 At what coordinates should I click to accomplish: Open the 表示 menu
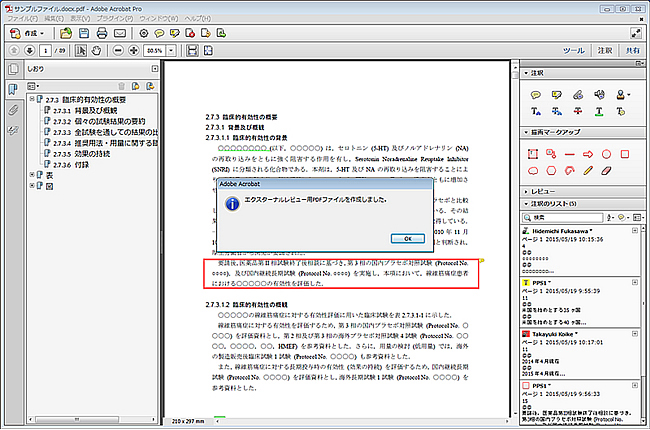(x=80, y=19)
